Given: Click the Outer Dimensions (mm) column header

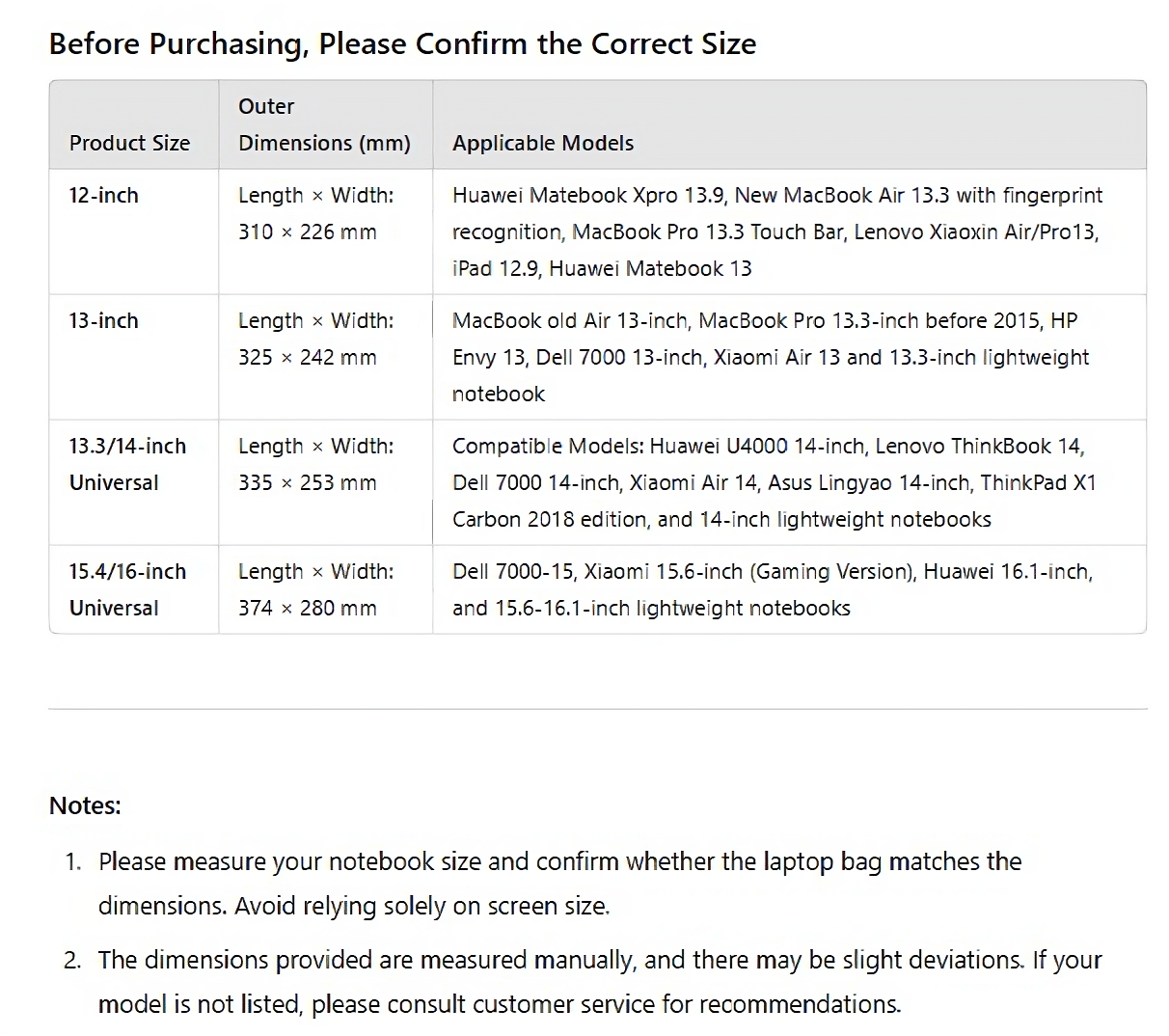Looking at the screenshot, I should (324, 125).
